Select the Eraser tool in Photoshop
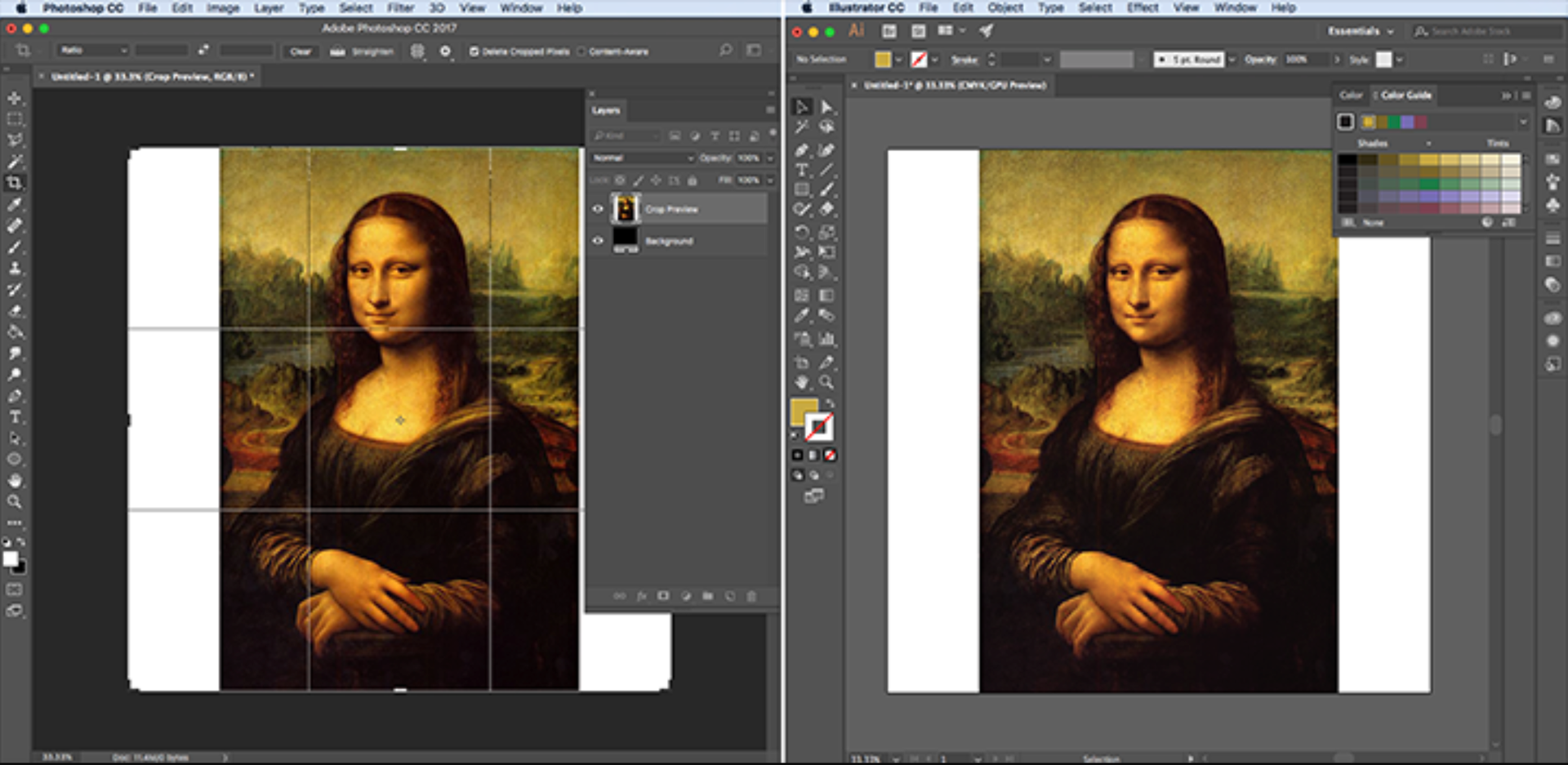This screenshot has width=1568, height=765. pos(15,311)
